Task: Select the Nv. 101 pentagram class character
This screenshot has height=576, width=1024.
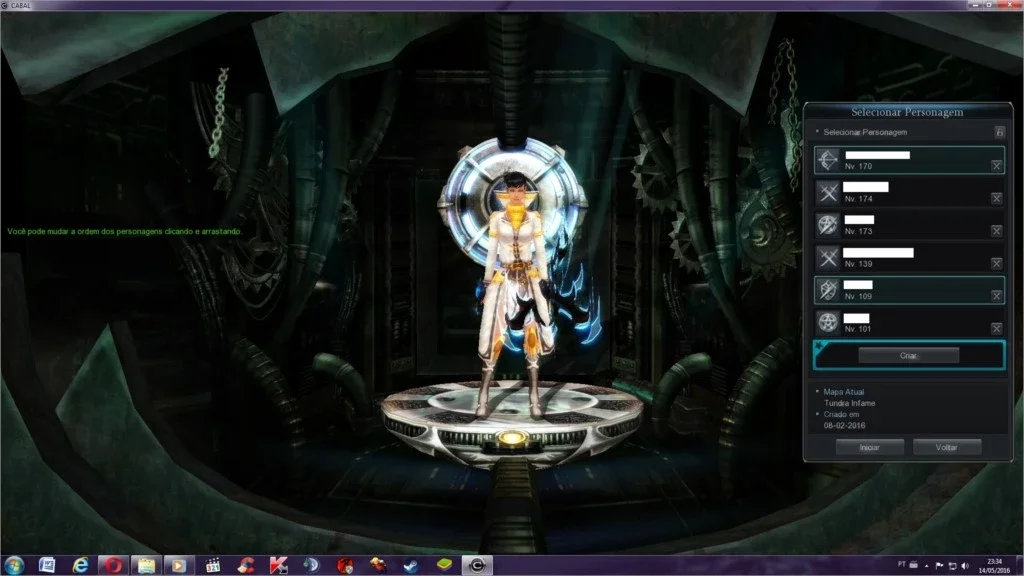Action: (x=909, y=323)
